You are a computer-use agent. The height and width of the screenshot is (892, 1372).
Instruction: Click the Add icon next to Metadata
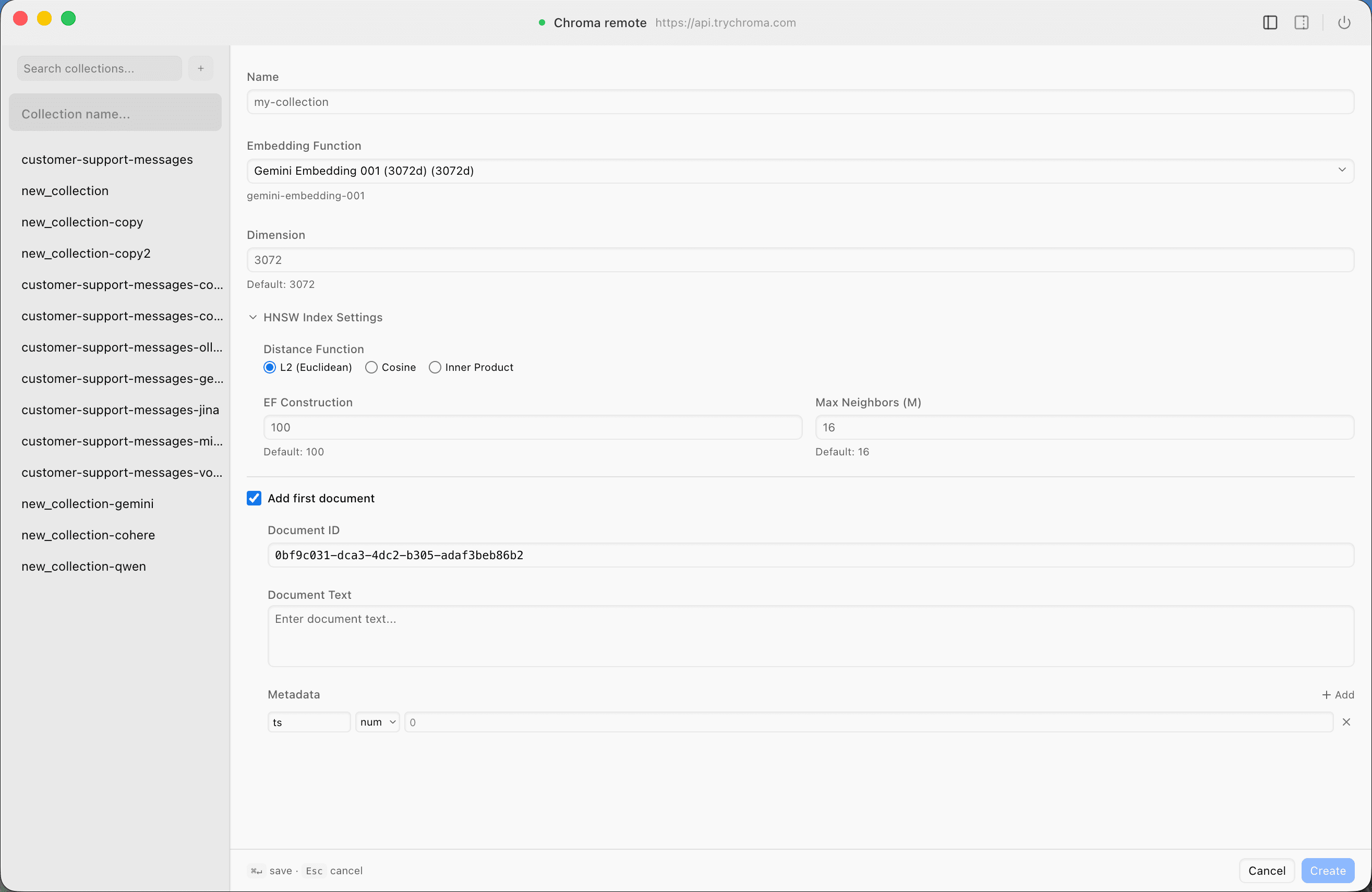click(1339, 694)
